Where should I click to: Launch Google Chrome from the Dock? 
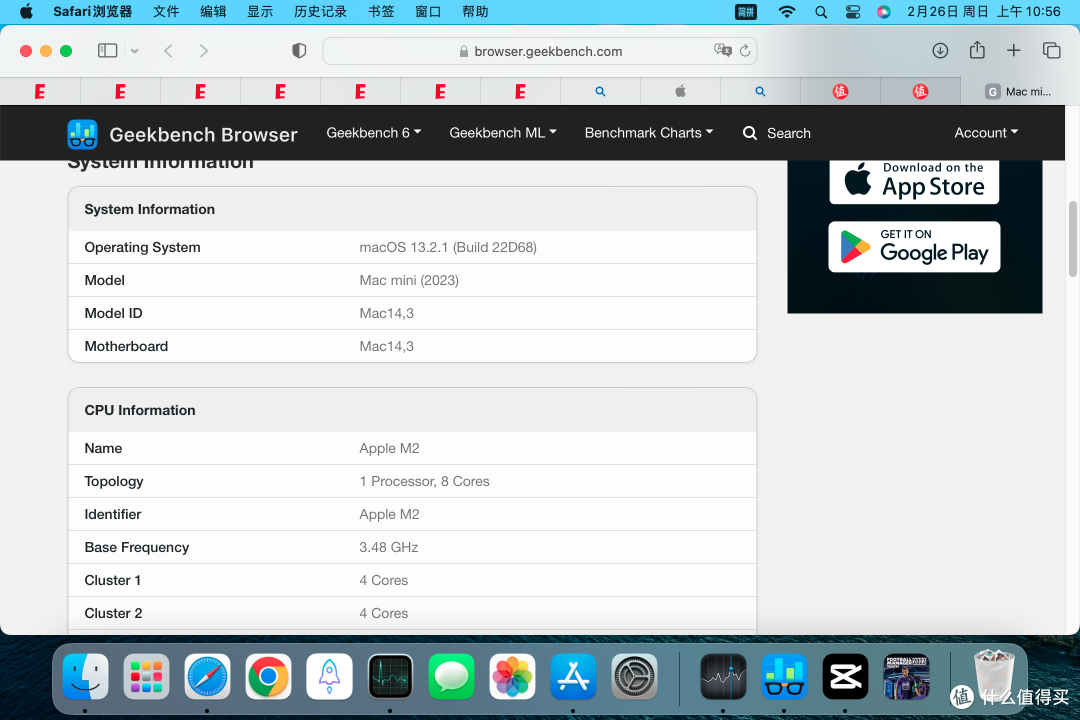[x=268, y=677]
